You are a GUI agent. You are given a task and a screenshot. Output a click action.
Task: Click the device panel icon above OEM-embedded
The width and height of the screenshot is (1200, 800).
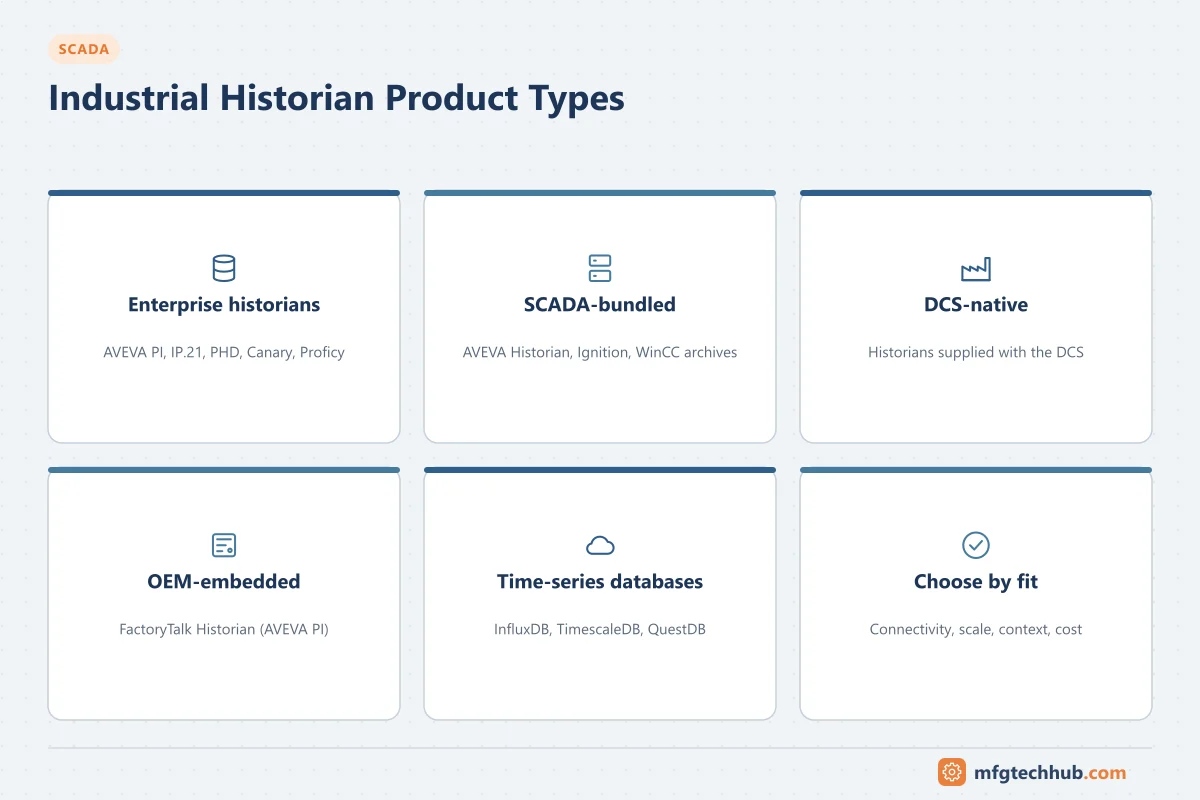point(224,545)
